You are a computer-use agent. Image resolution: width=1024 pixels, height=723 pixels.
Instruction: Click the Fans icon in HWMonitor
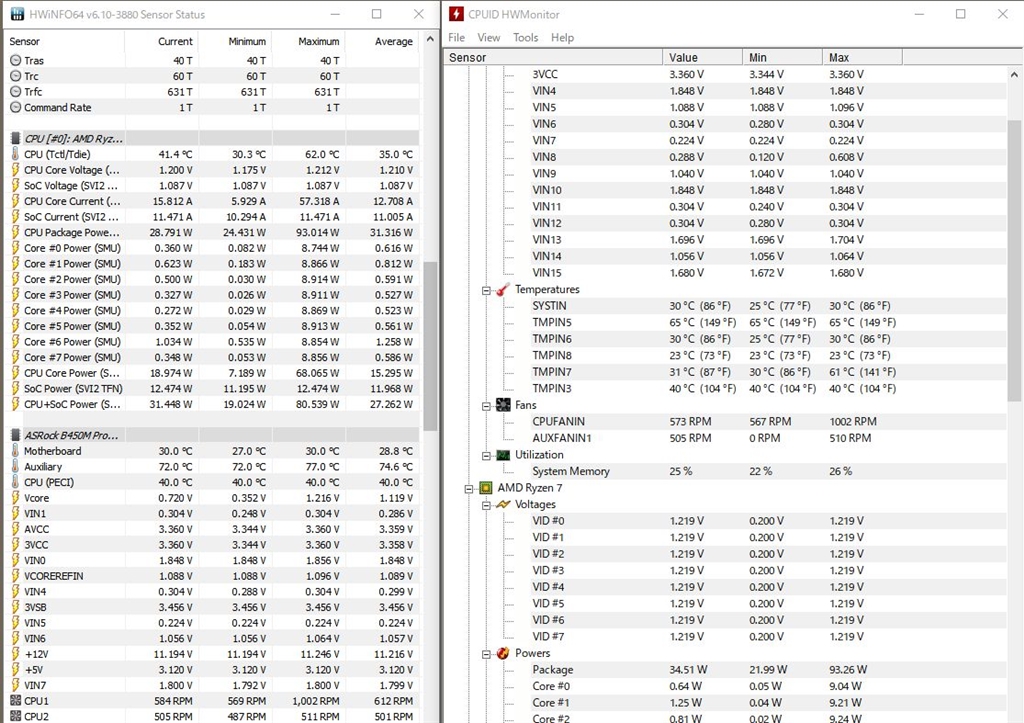[503, 405]
